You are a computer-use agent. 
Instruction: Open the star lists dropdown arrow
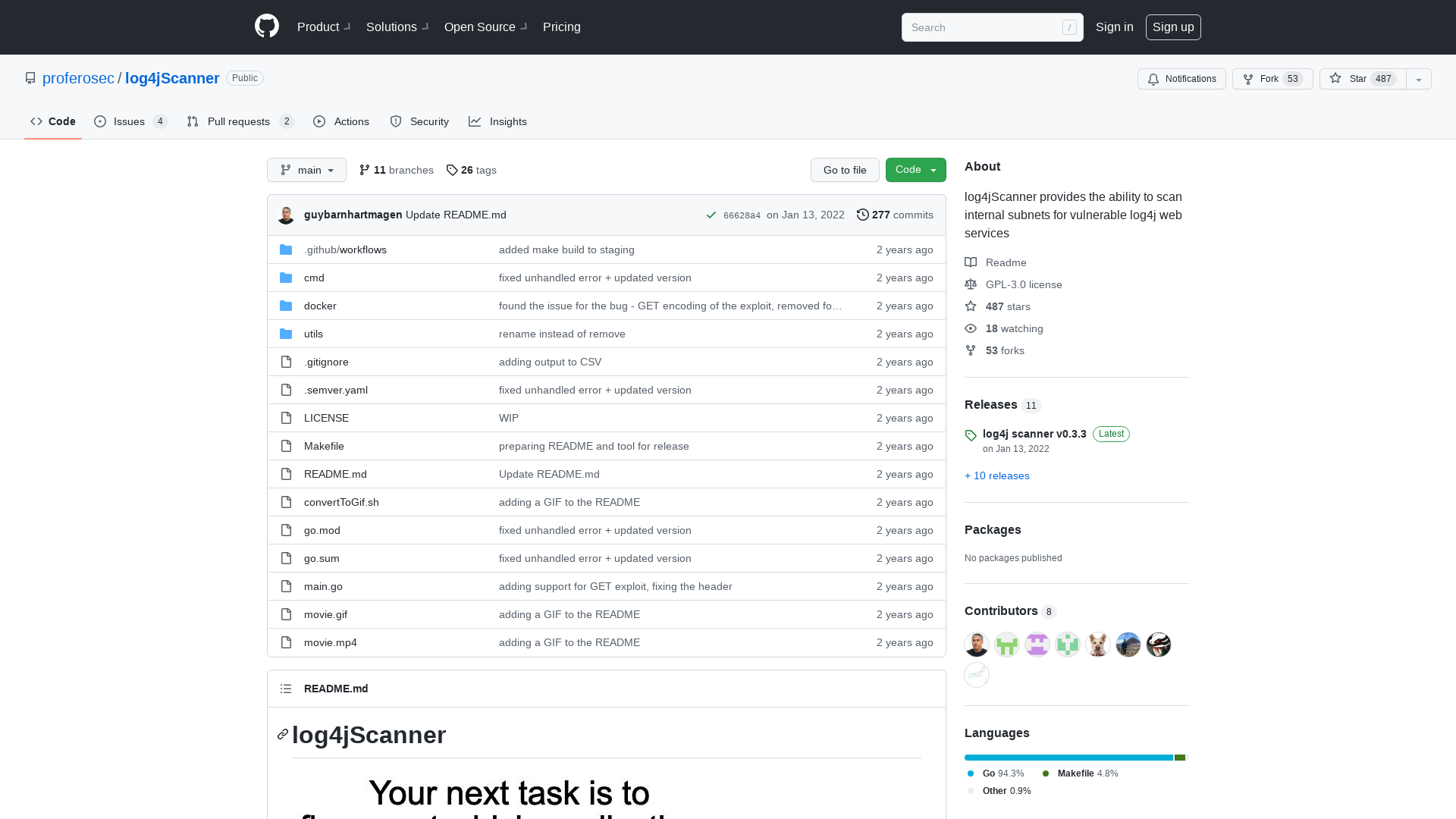[1419, 79]
